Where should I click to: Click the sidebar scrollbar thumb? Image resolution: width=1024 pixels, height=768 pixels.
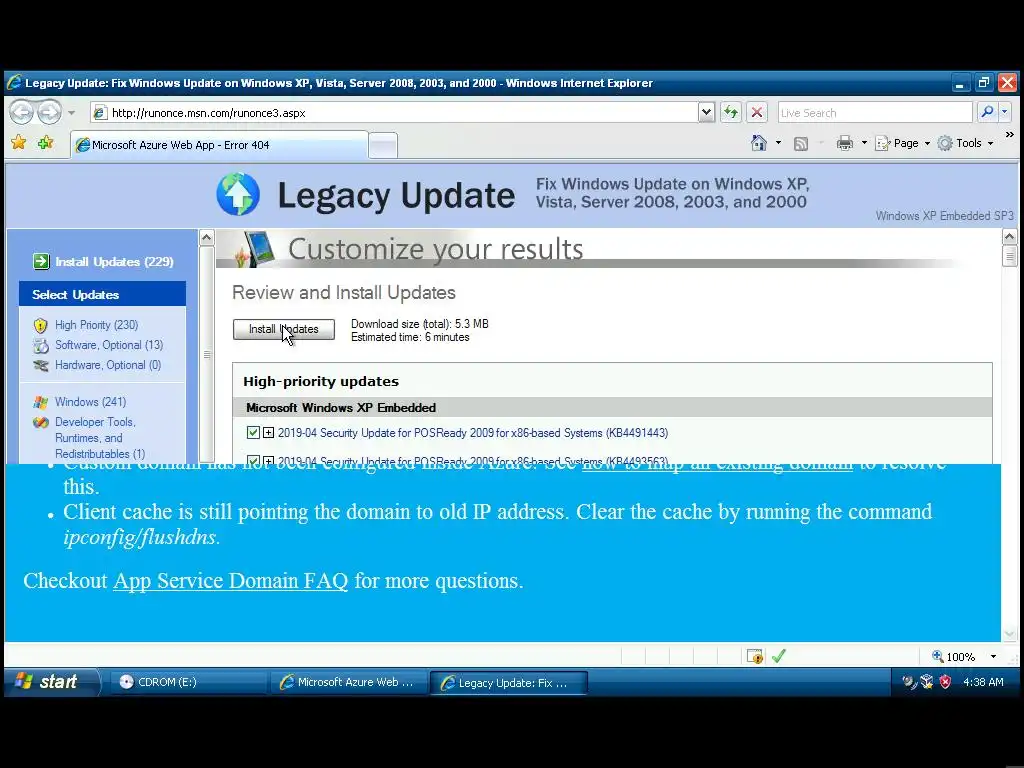tap(206, 354)
